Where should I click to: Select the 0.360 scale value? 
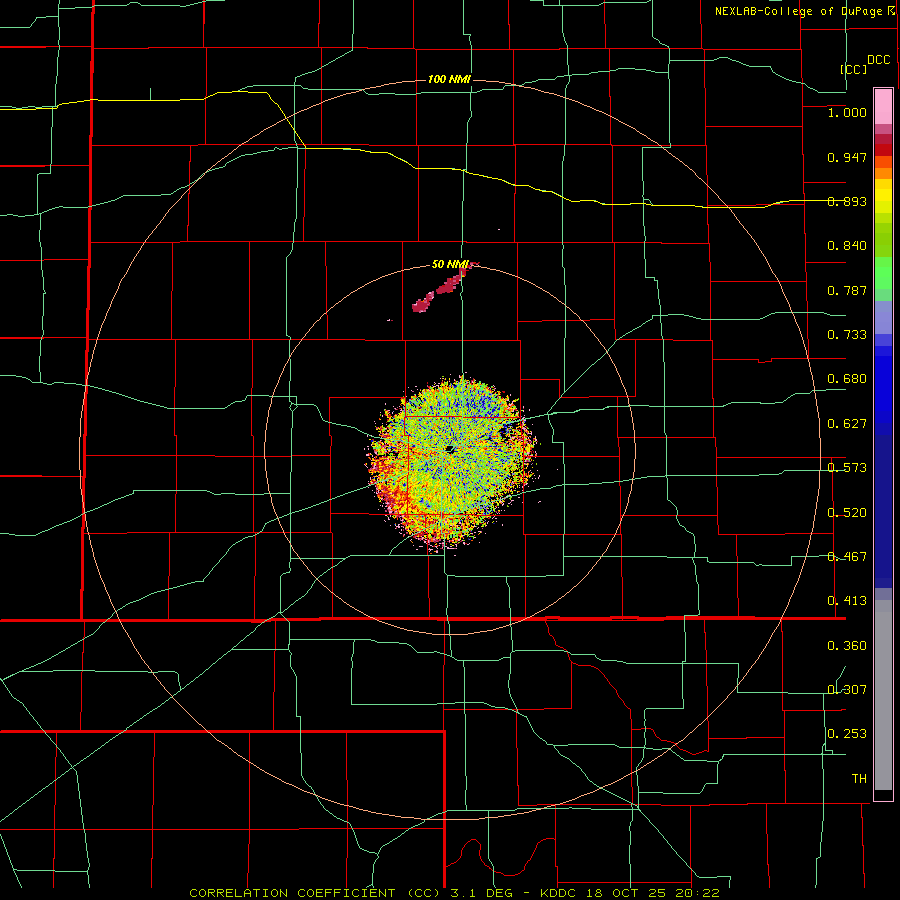(847, 646)
